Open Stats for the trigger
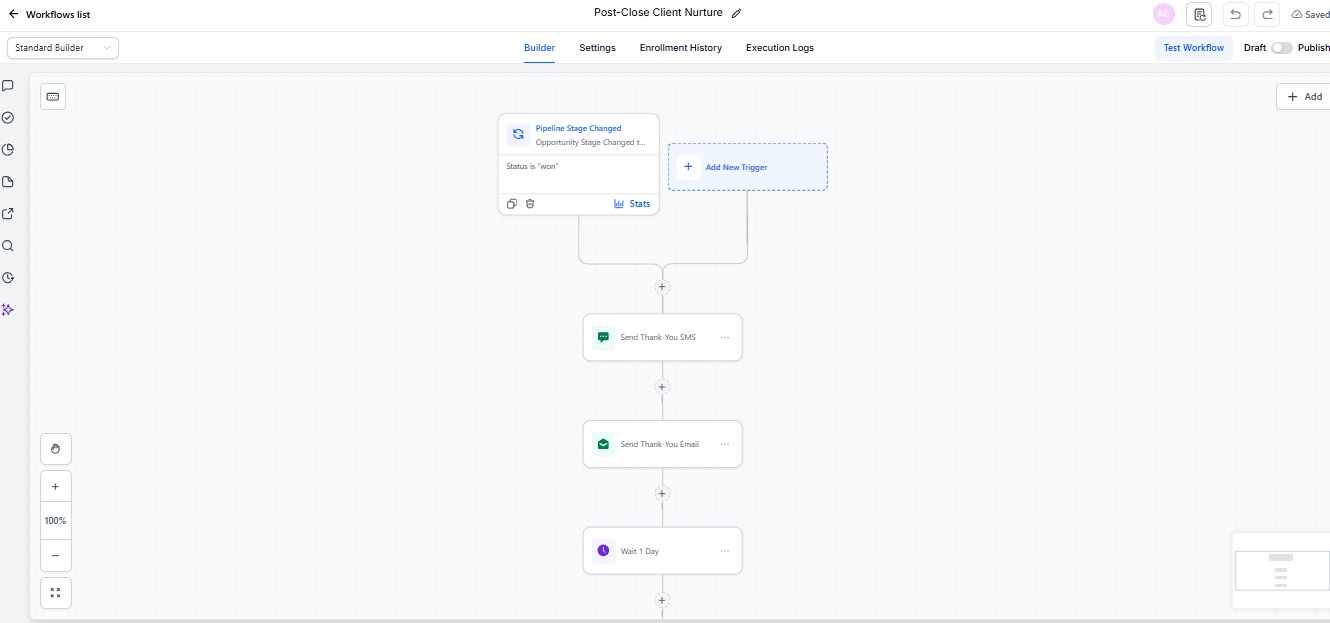 pyautogui.click(x=632, y=204)
